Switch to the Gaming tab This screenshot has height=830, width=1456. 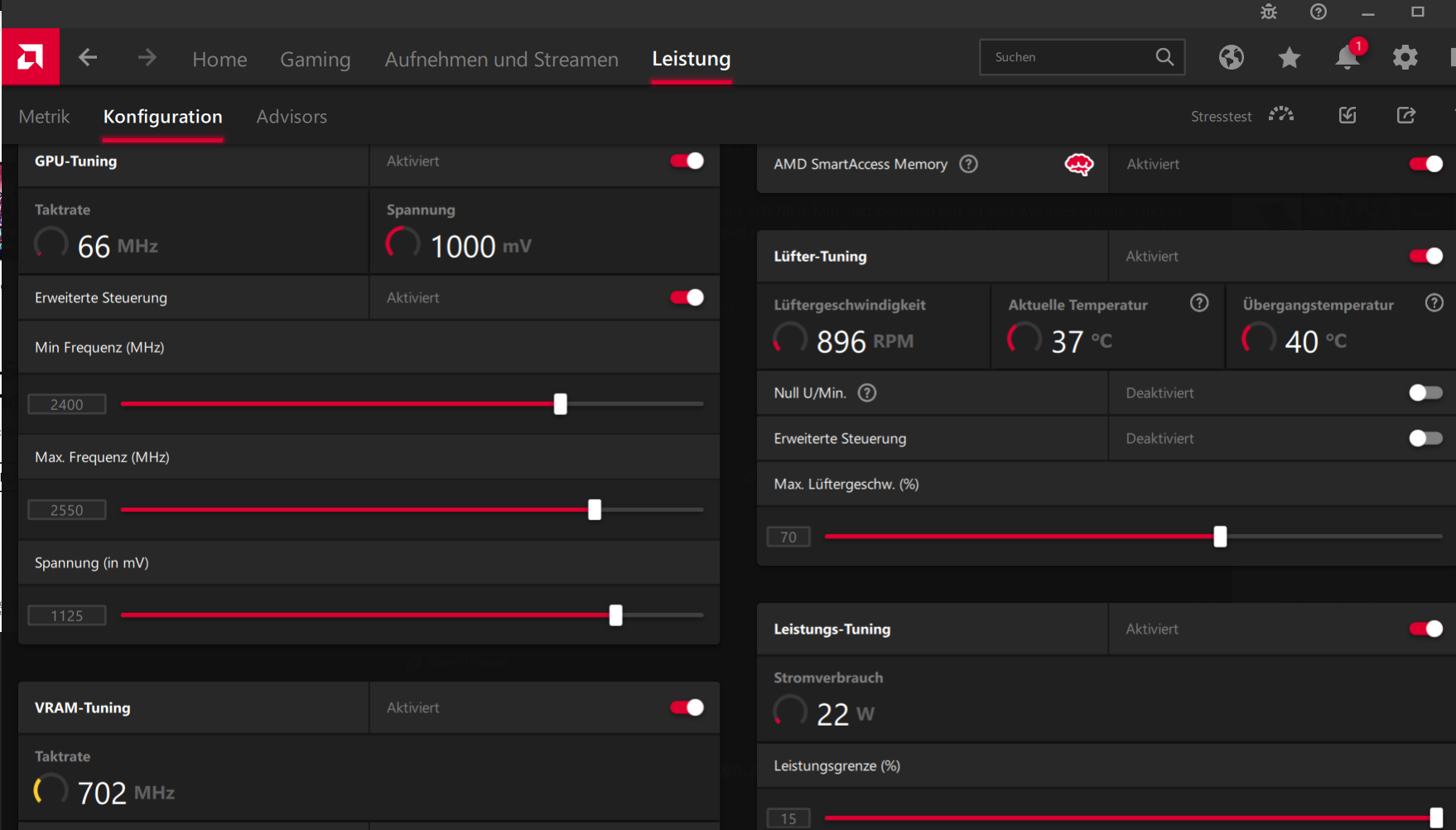click(x=316, y=59)
